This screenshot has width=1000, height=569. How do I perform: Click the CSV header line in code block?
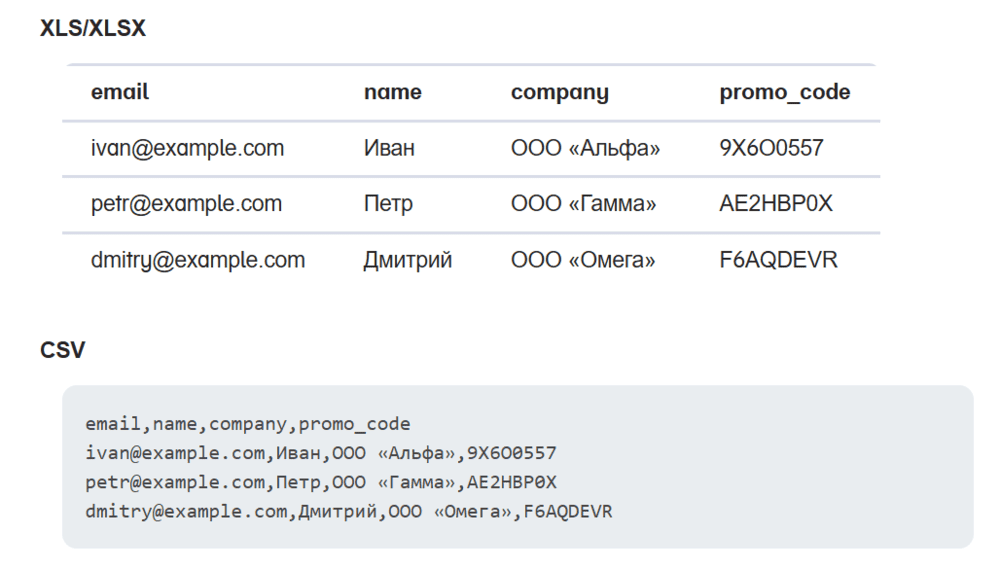248,423
